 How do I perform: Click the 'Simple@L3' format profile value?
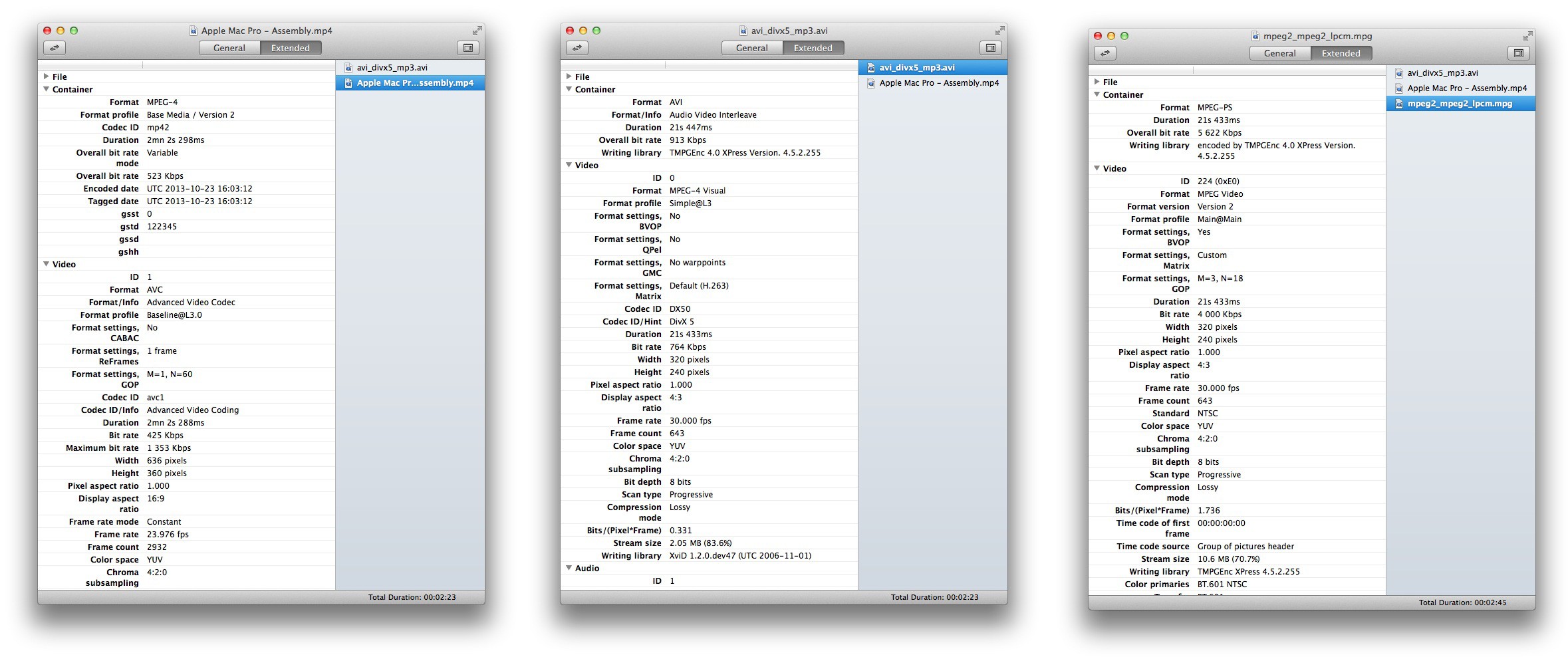click(x=690, y=203)
